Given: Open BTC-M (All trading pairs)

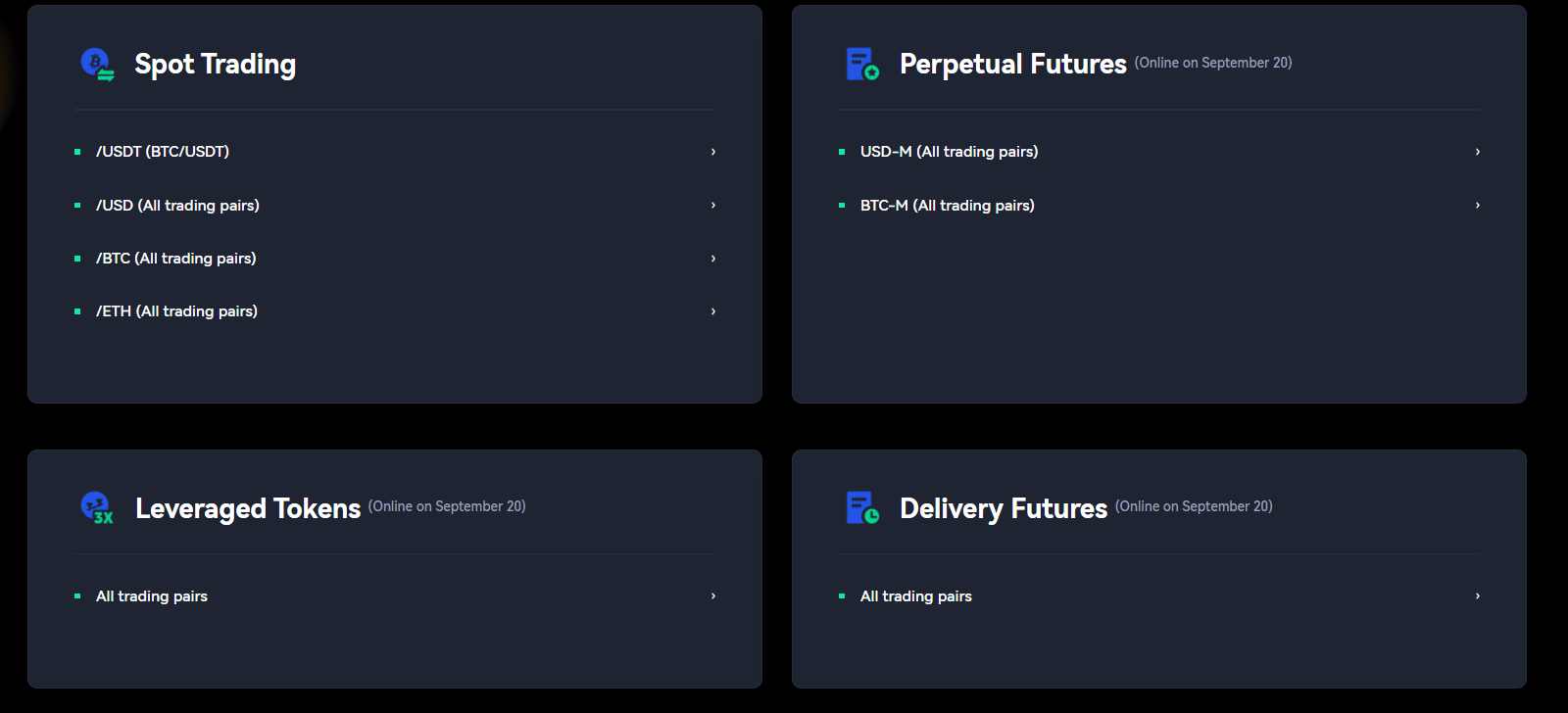Looking at the screenshot, I should pos(948,206).
